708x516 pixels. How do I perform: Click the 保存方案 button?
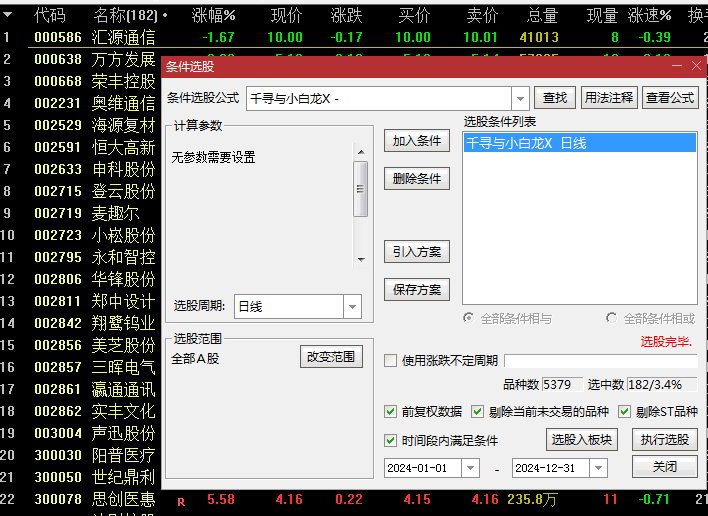pyautogui.click(x=417, y=290)
